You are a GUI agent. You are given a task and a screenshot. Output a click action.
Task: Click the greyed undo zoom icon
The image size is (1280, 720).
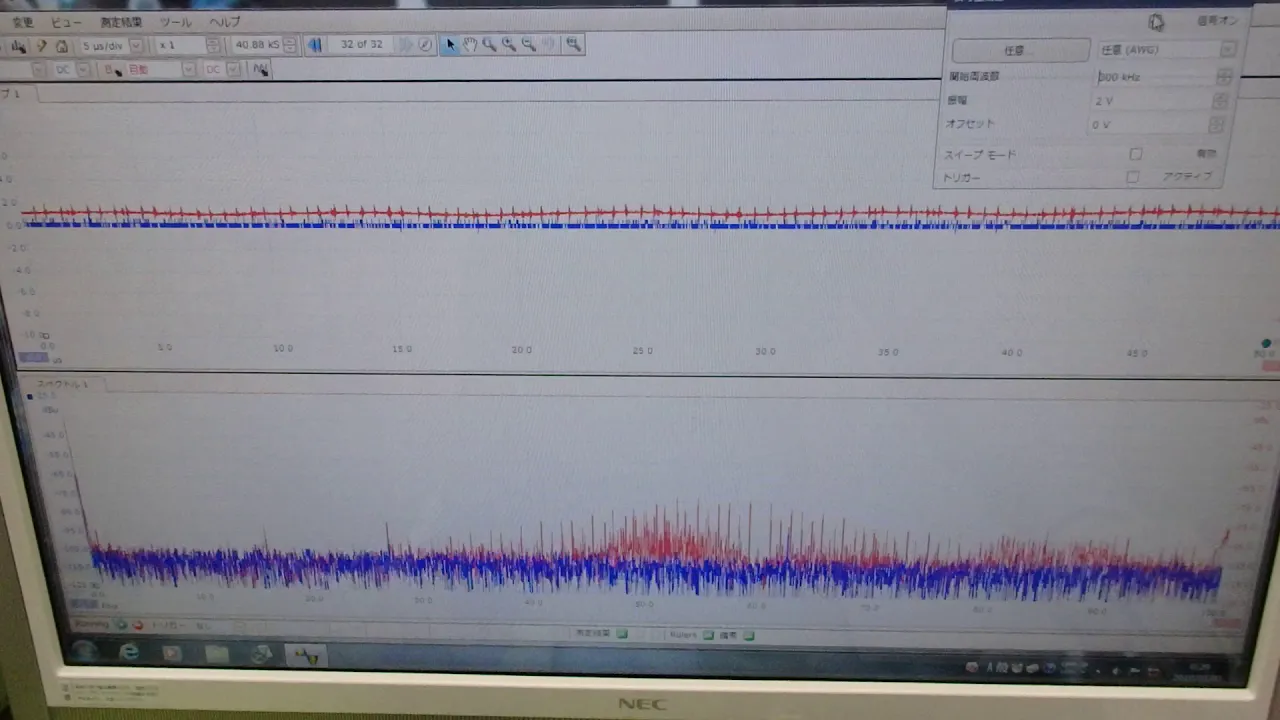[x=548, y=44]
